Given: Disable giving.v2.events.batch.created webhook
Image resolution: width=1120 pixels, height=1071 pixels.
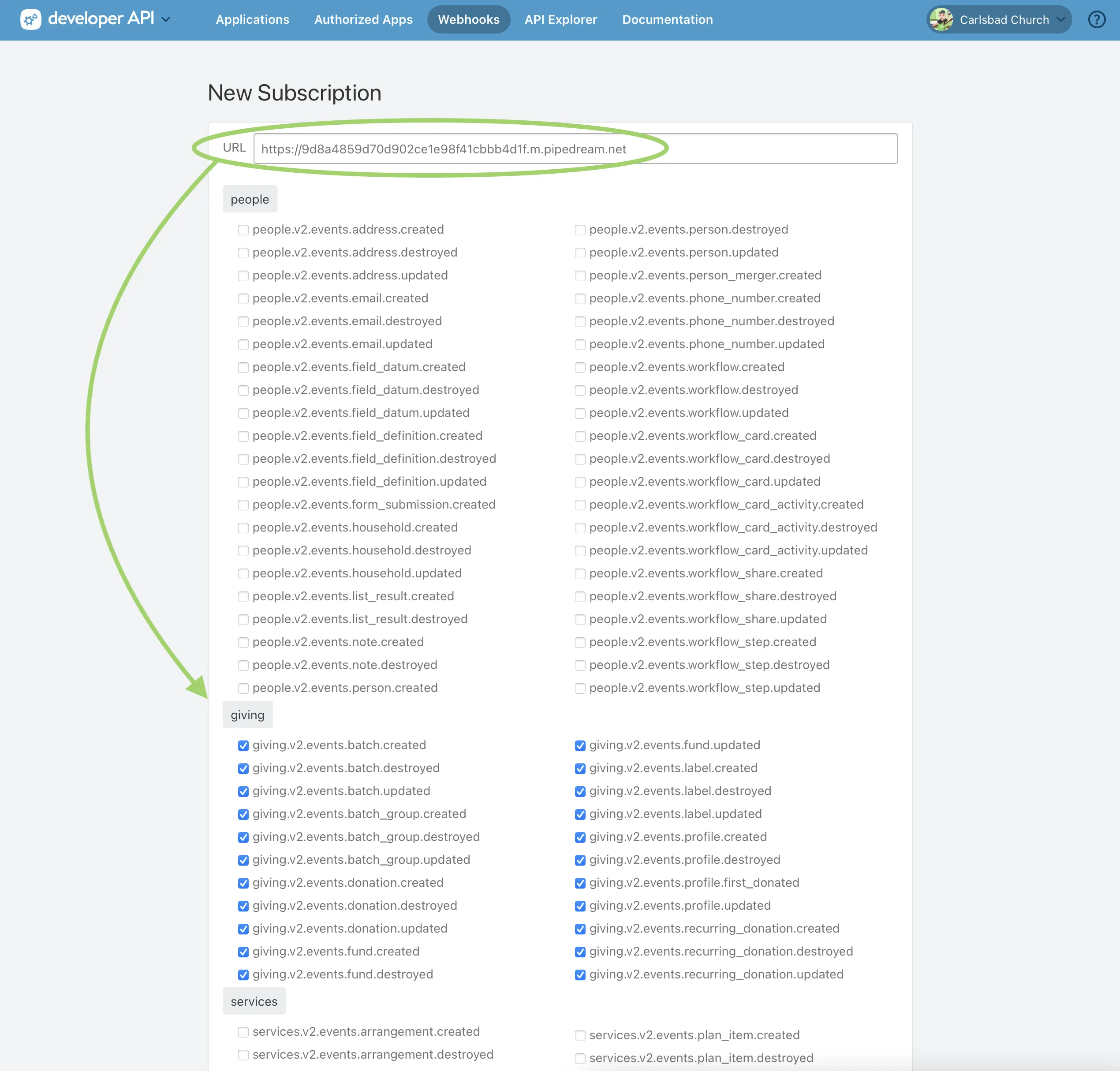Looking at the screenshot, I should click(243, 745).
